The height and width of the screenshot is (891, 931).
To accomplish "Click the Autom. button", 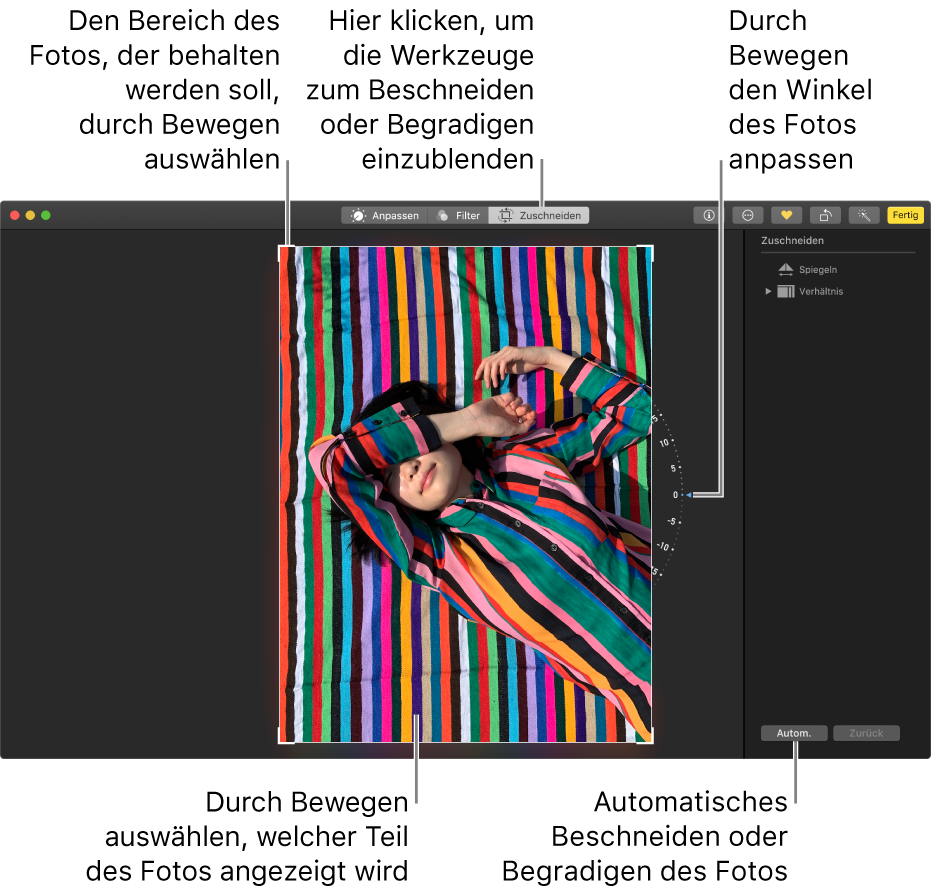I will (x=794, y=733).
